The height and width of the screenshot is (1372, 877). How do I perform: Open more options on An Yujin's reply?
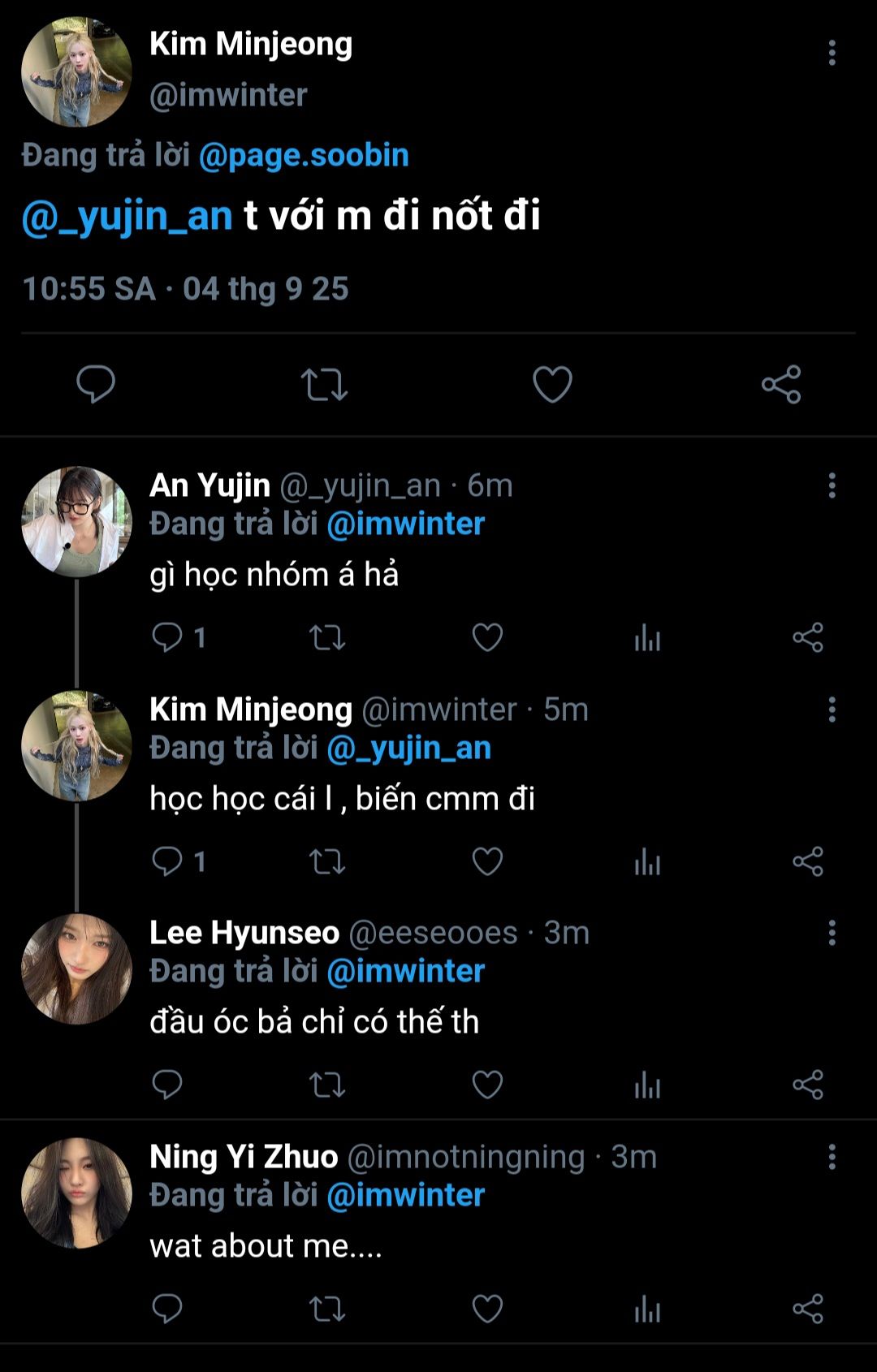832,486
